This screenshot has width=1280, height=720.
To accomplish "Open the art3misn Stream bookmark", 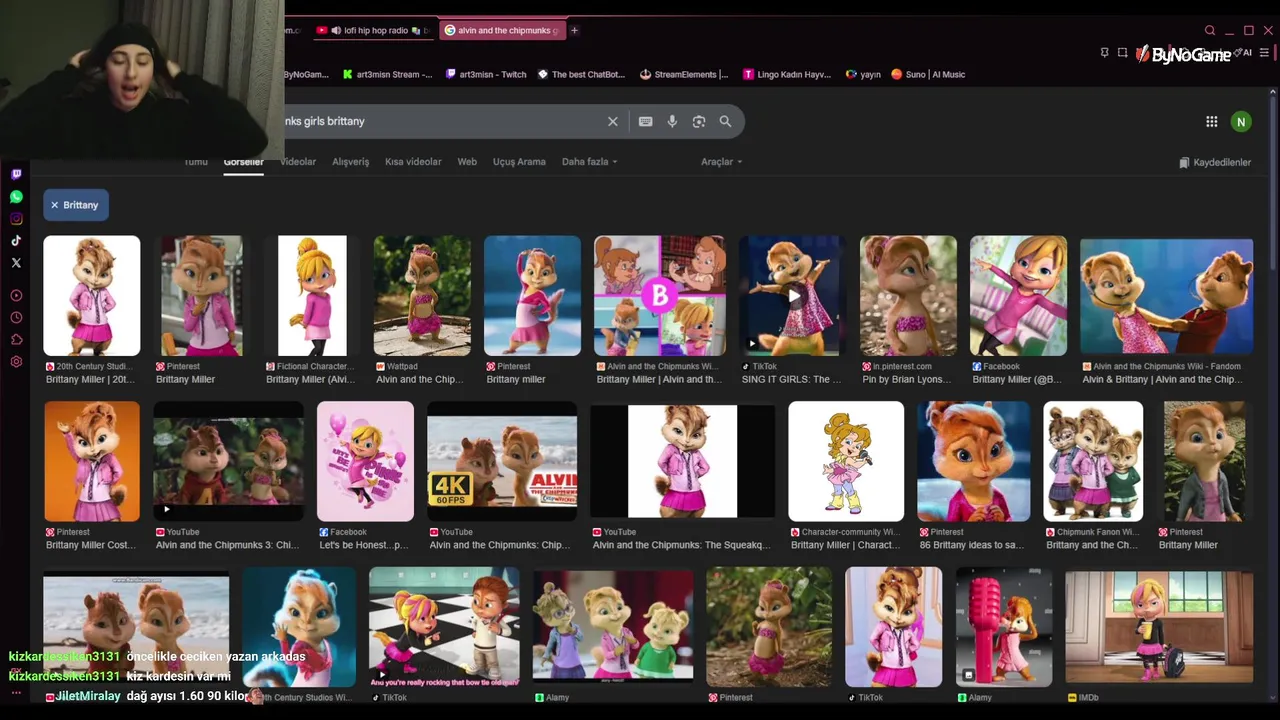I will [388, 74].
